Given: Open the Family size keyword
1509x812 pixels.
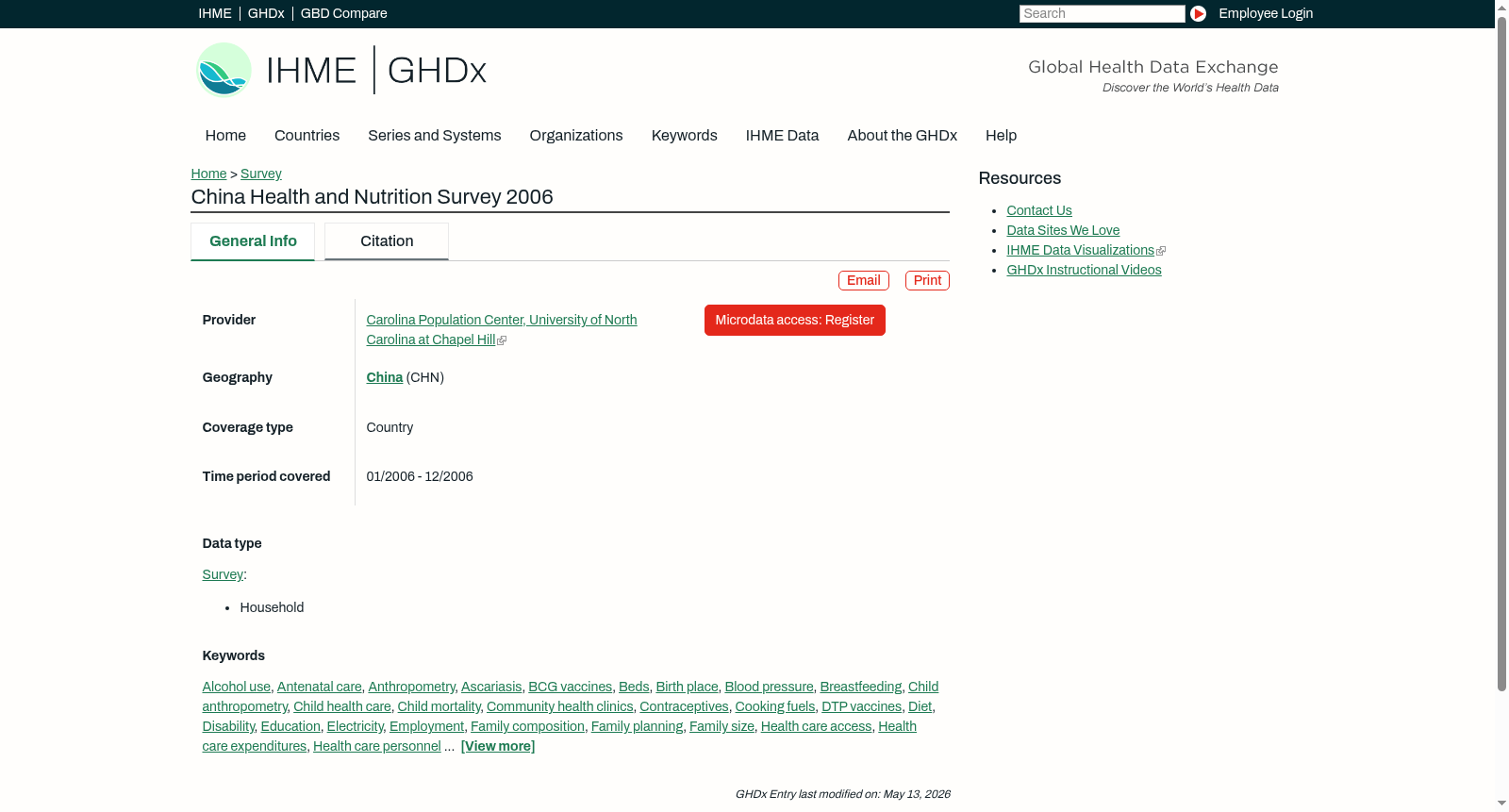Looking at the screenshot, I should 722,726.
